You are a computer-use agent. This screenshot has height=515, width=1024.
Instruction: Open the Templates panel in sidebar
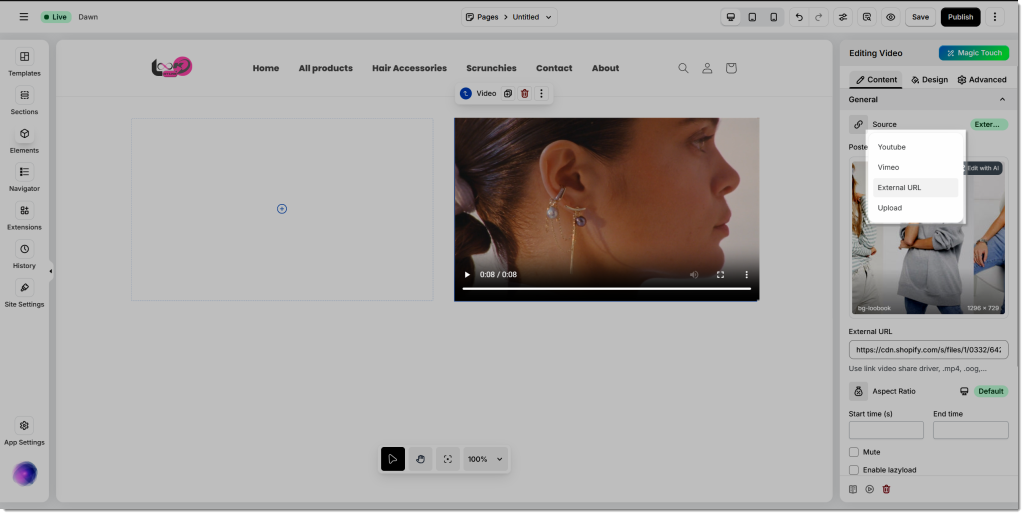(24, 62)
